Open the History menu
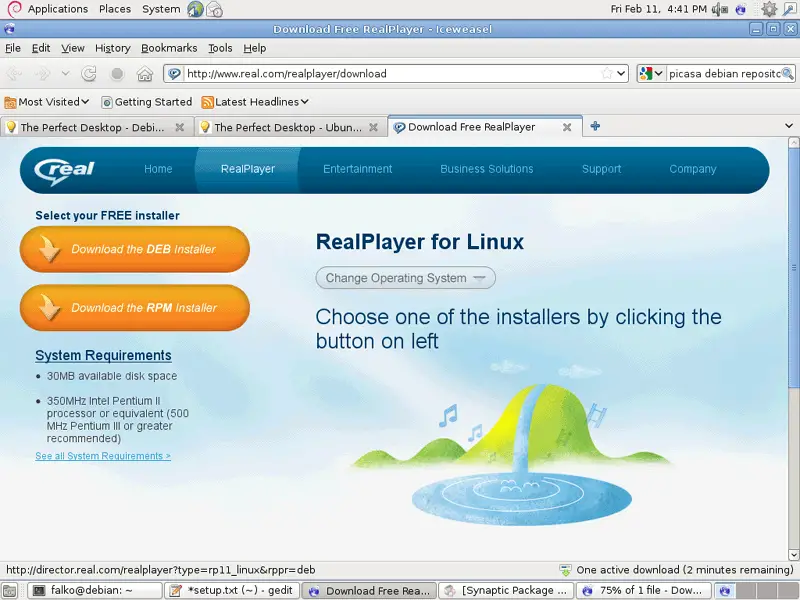The image size is (800, 600). point(113,48)
